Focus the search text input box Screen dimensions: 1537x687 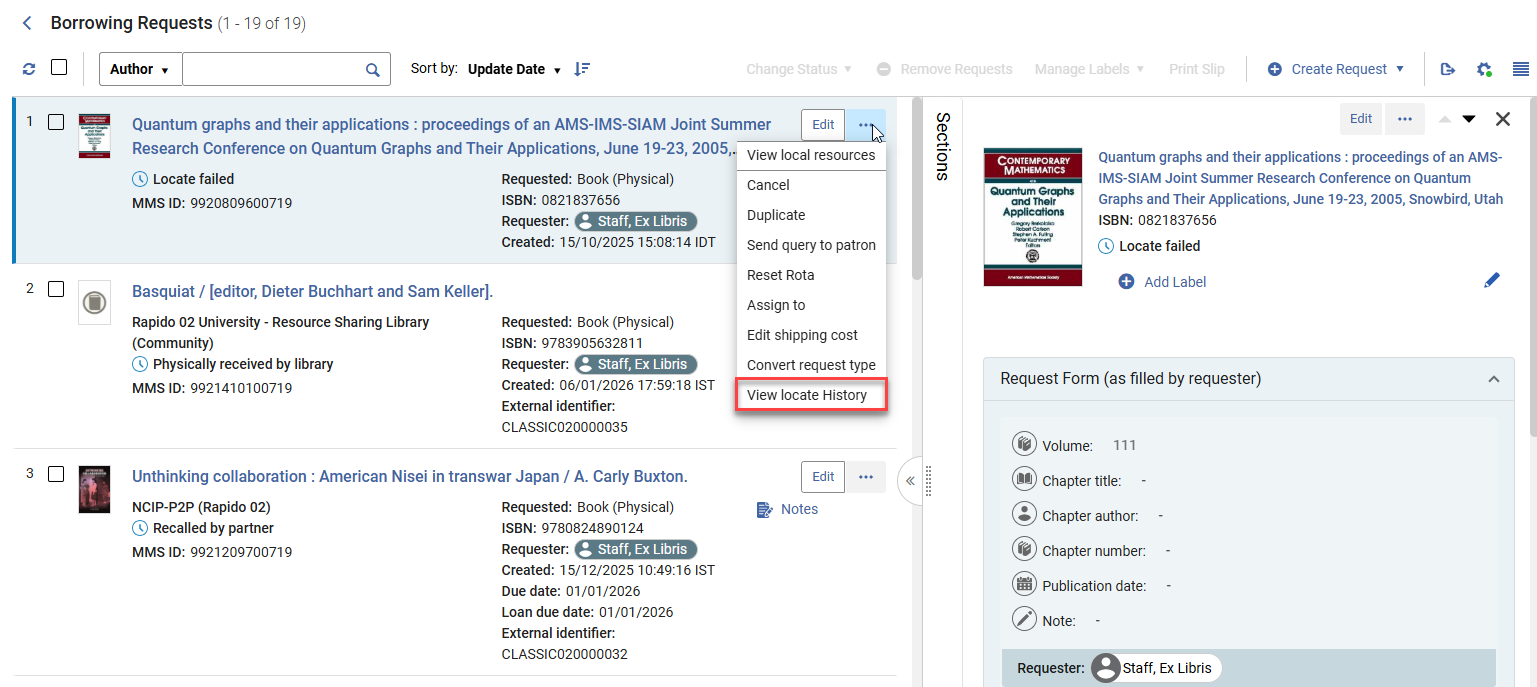[272, 69]
